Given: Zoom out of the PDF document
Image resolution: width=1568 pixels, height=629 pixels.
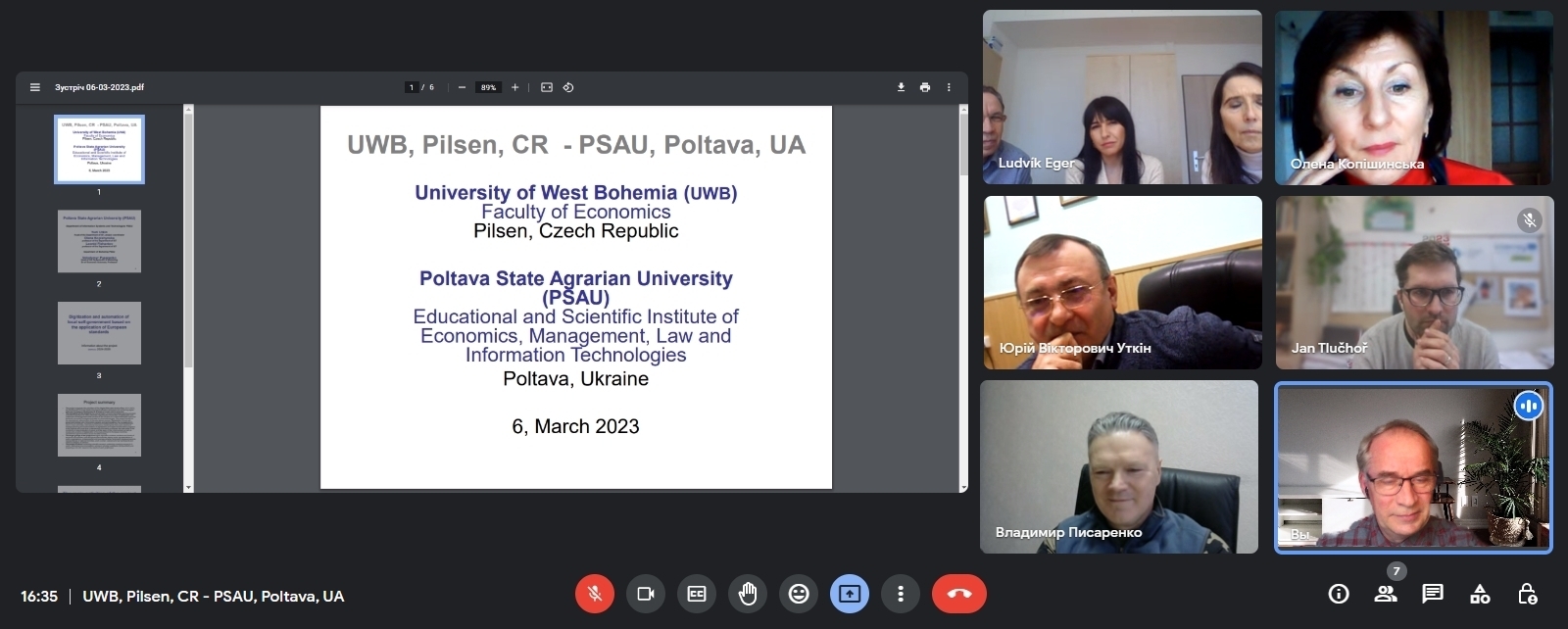Looking at the screenshot, I should click(462, 87).
